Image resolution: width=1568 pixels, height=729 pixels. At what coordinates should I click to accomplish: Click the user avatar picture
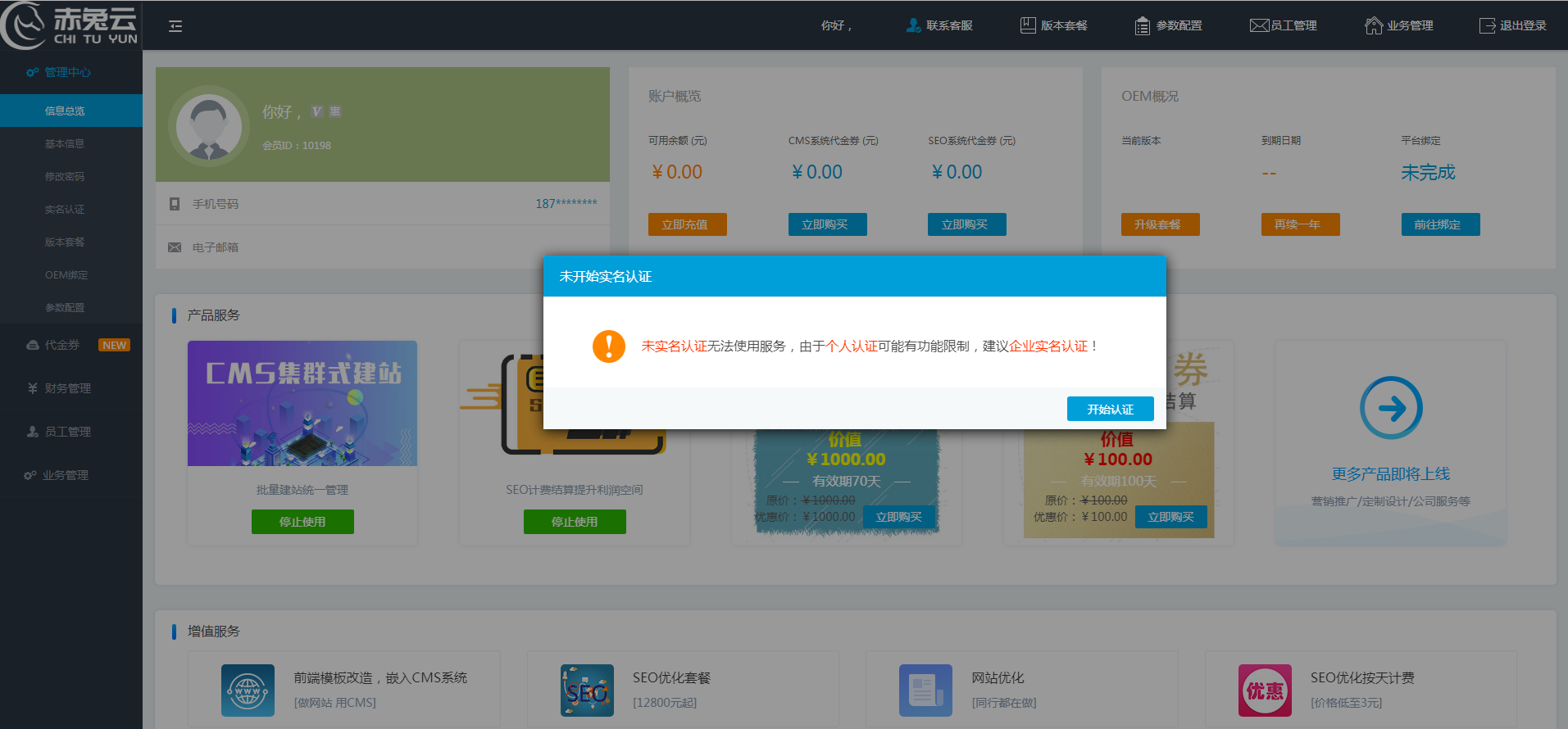pos(209,127)
